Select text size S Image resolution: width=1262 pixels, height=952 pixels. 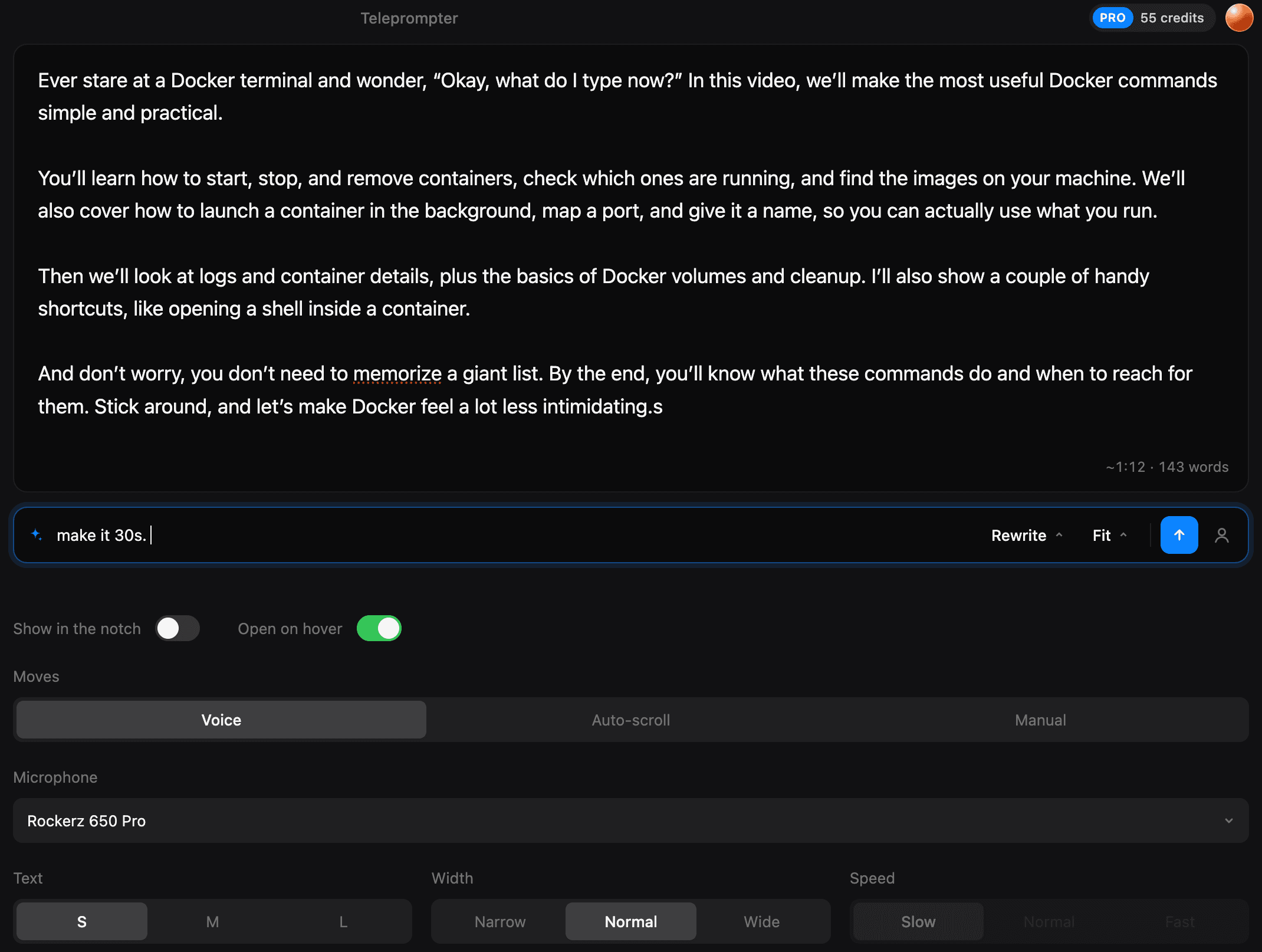tap(82, 921)
